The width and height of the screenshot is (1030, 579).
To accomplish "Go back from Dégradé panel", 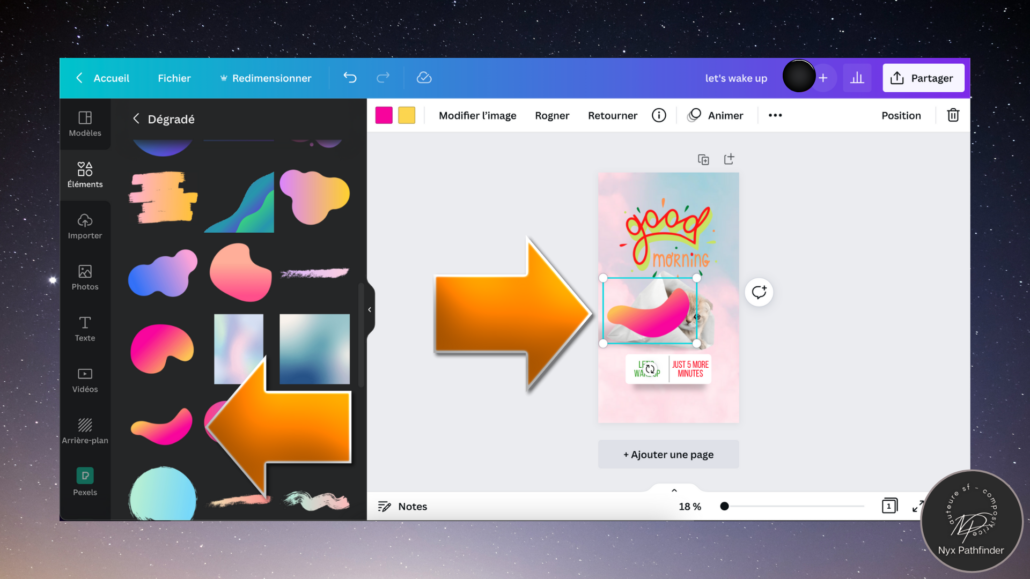I will pyautogui.click(x=136, y=119).
